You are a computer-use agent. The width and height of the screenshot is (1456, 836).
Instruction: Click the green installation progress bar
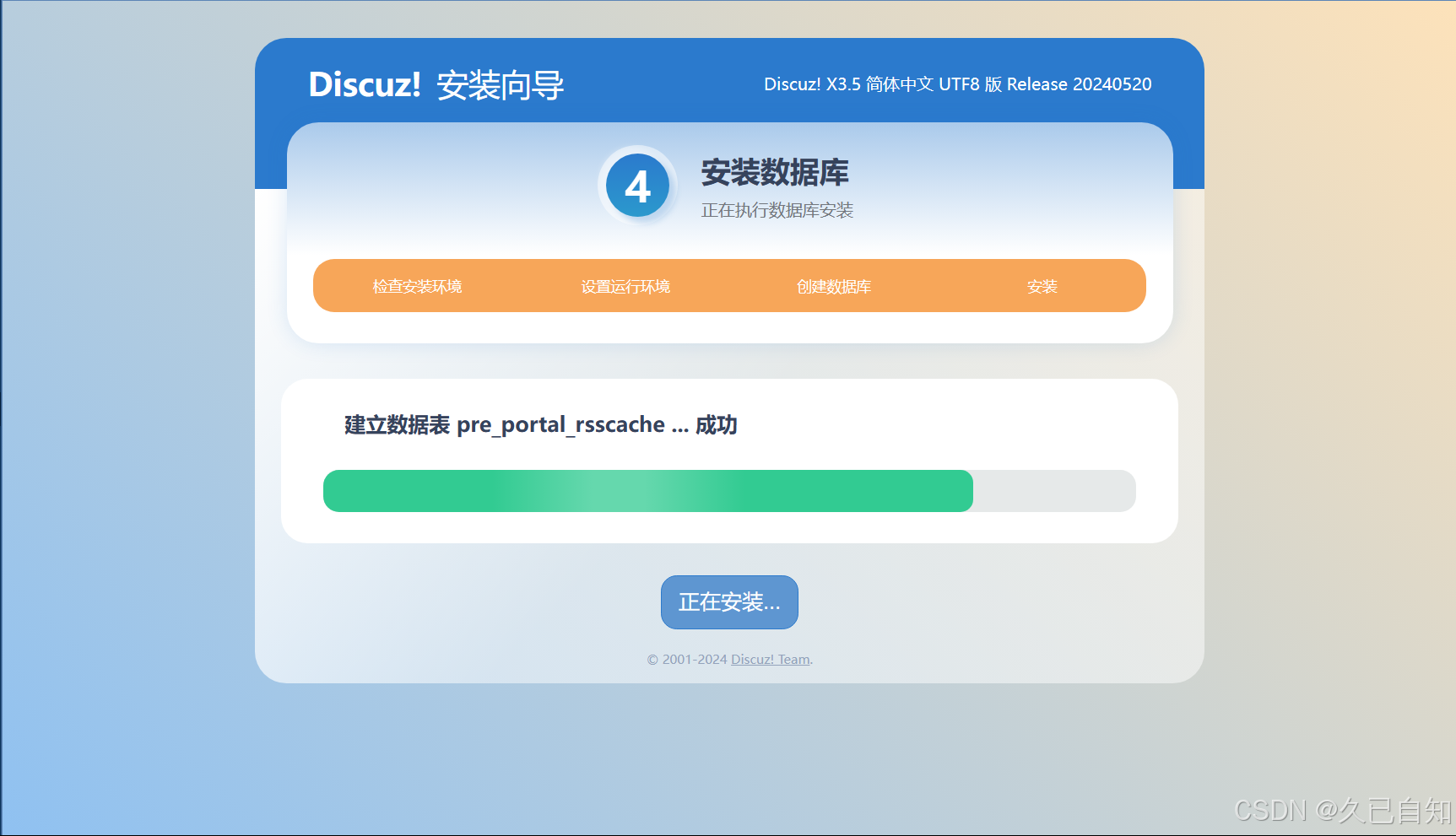pyautogui.click(x=648, y=490)
